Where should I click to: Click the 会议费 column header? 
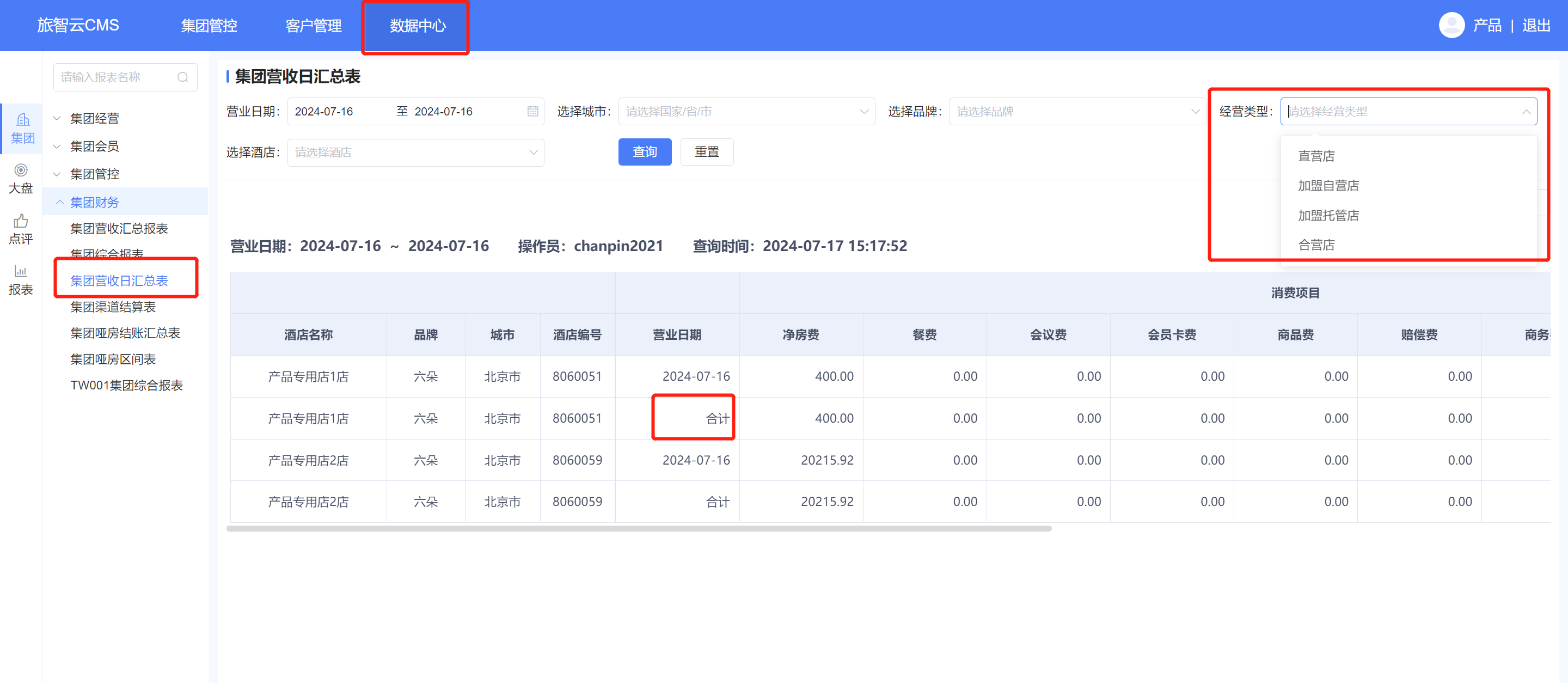pyautogui.click(x=1048, y=335)
